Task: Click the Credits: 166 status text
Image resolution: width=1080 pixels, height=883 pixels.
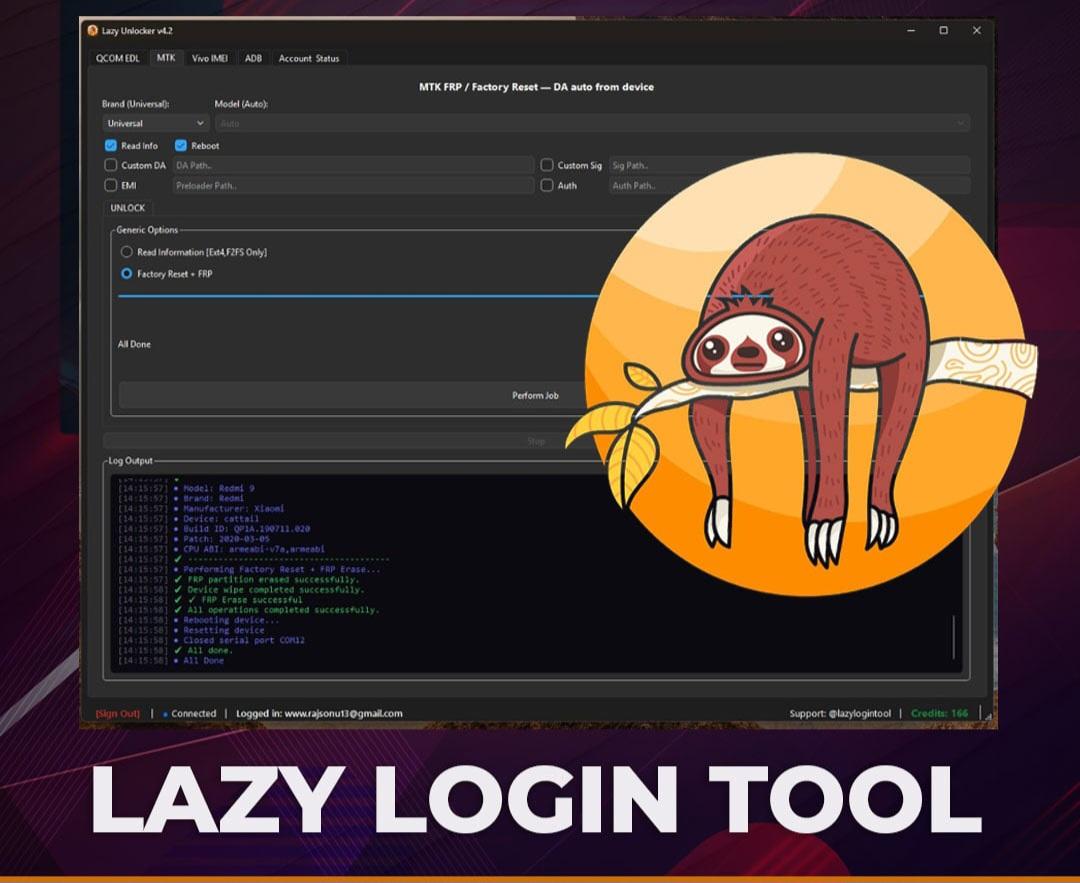Action: tap(939, 714)
